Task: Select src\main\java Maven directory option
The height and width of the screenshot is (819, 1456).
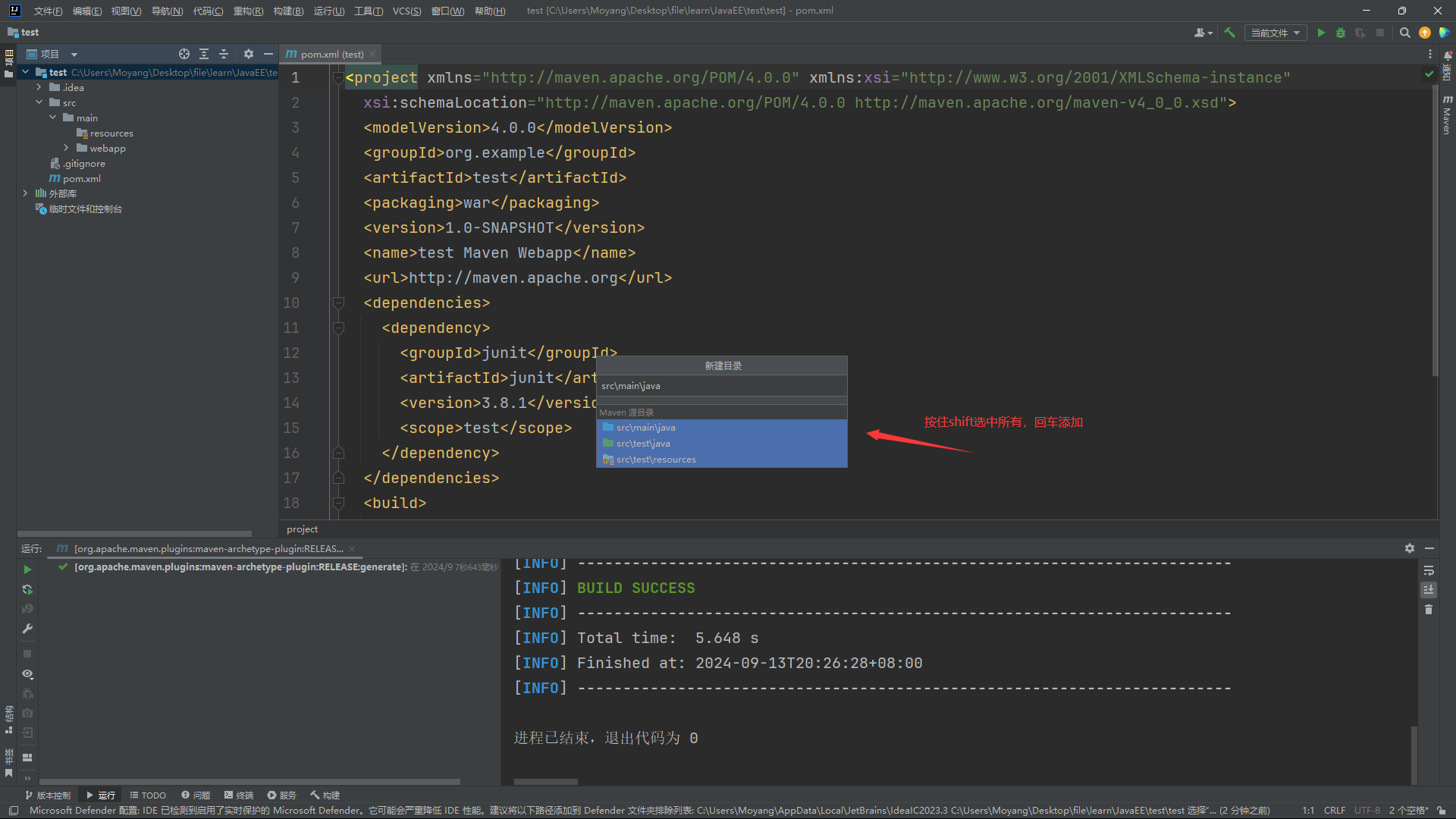Action: 721,427
